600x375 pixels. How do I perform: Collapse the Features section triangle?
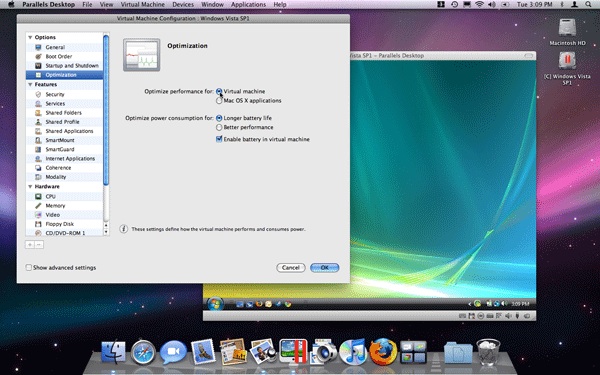click(30, 85)
